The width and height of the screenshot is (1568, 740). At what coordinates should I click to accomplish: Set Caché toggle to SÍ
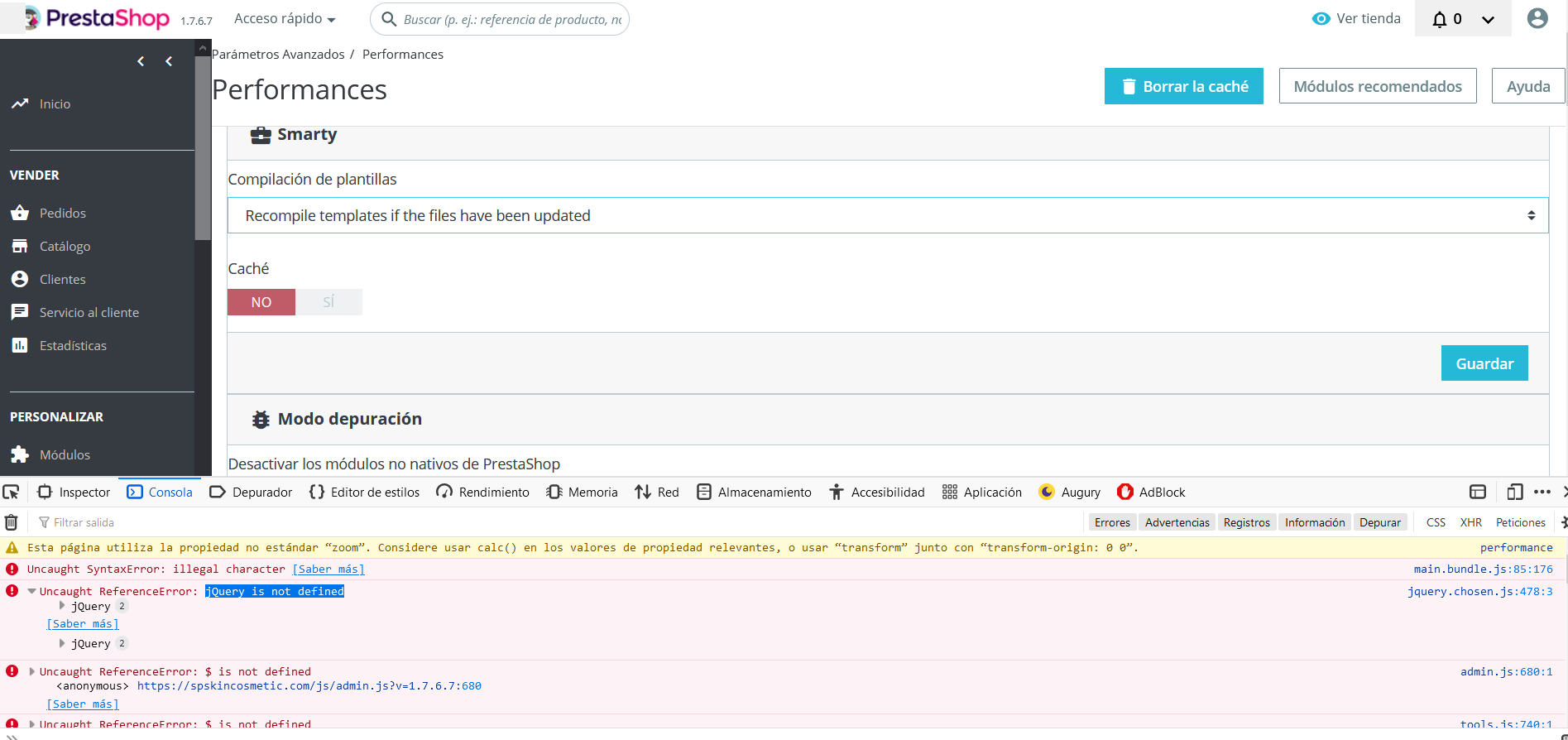point(328,302)
